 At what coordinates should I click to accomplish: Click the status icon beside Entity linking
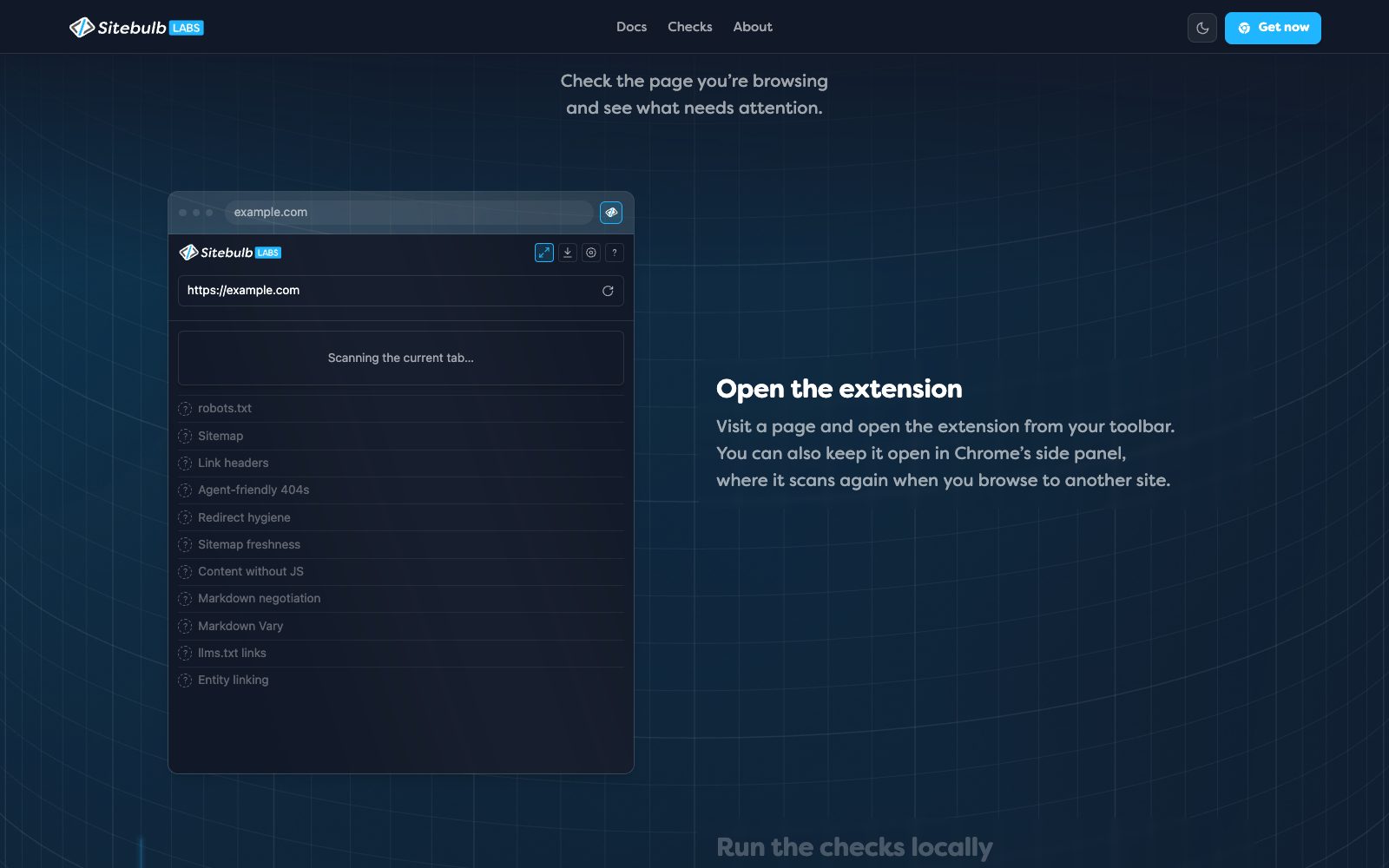185,681
